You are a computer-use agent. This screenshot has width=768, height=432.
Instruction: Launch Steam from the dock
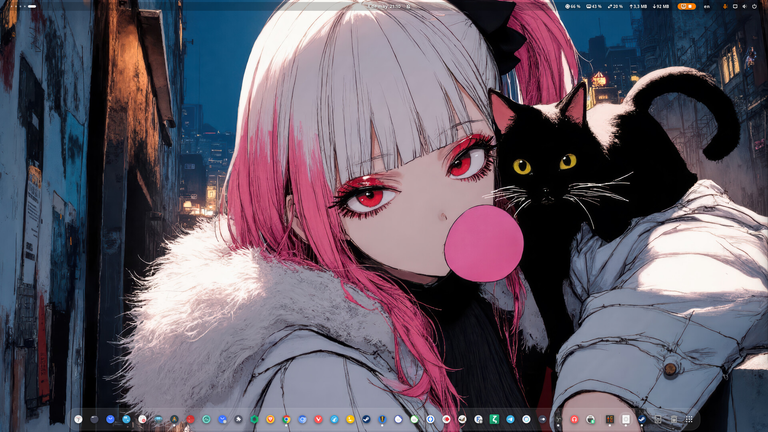coord(366,419)
